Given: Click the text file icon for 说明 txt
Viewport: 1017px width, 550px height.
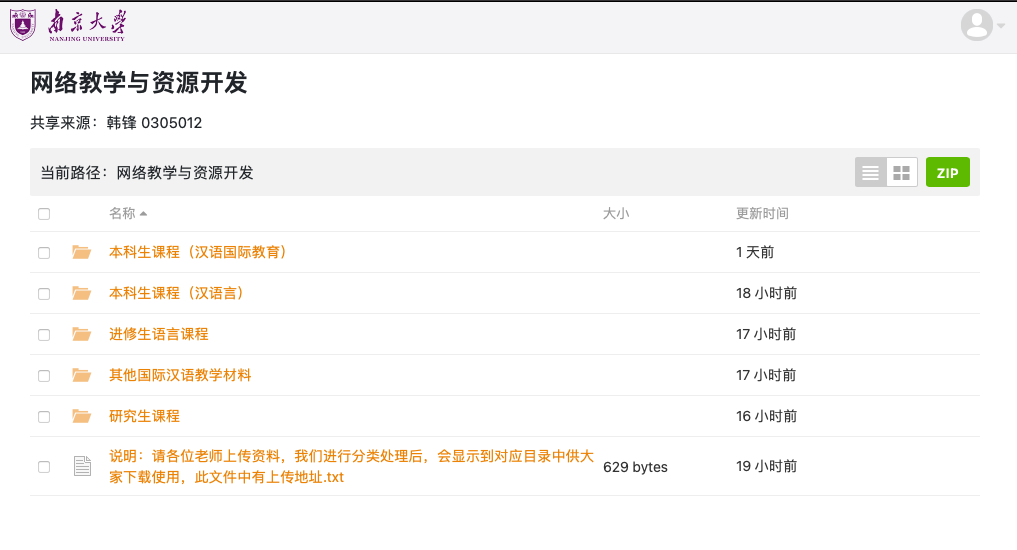Looking at the screenshot, I should click(x=82, y=466).
